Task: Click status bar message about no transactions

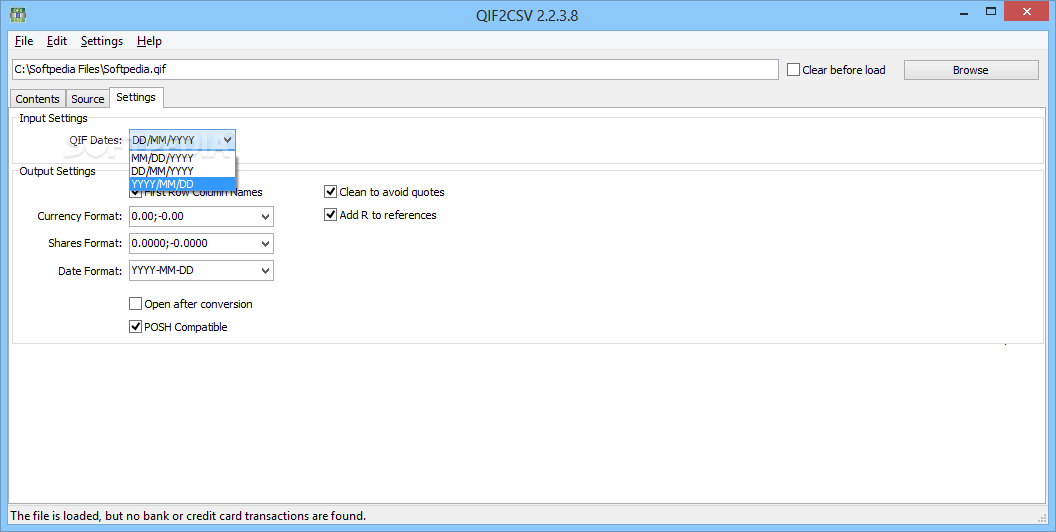Action: pos(188,516)
